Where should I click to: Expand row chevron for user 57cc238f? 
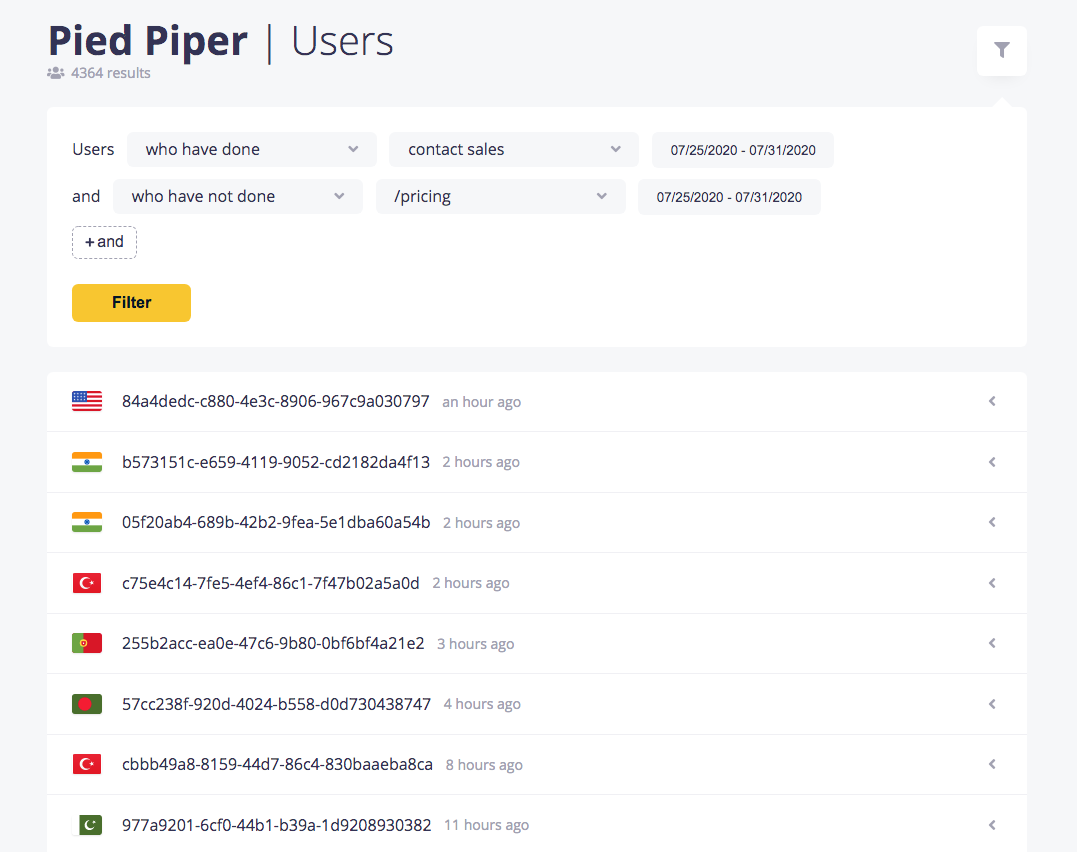[992, 704]
